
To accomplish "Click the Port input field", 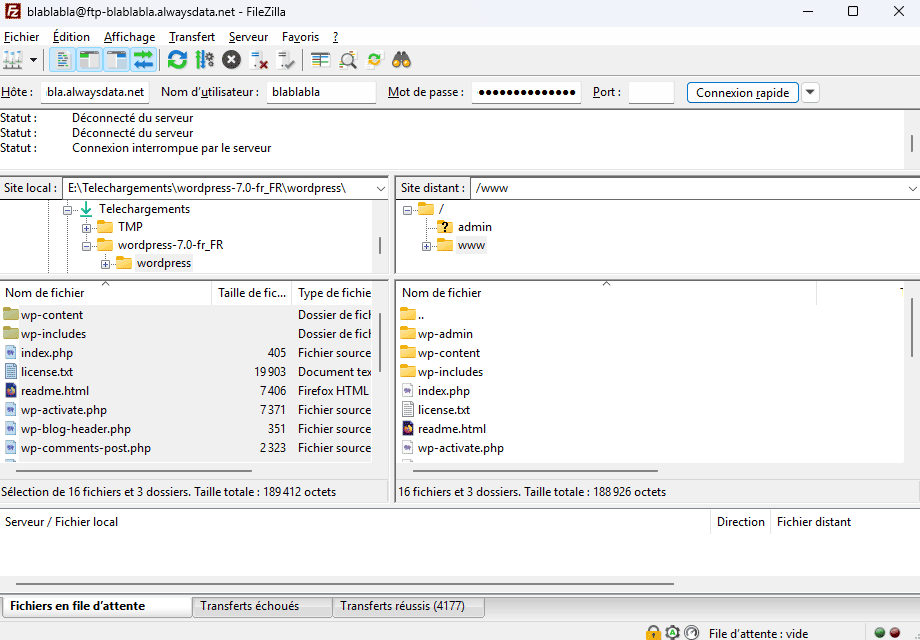I will click(x=651, y=92).
